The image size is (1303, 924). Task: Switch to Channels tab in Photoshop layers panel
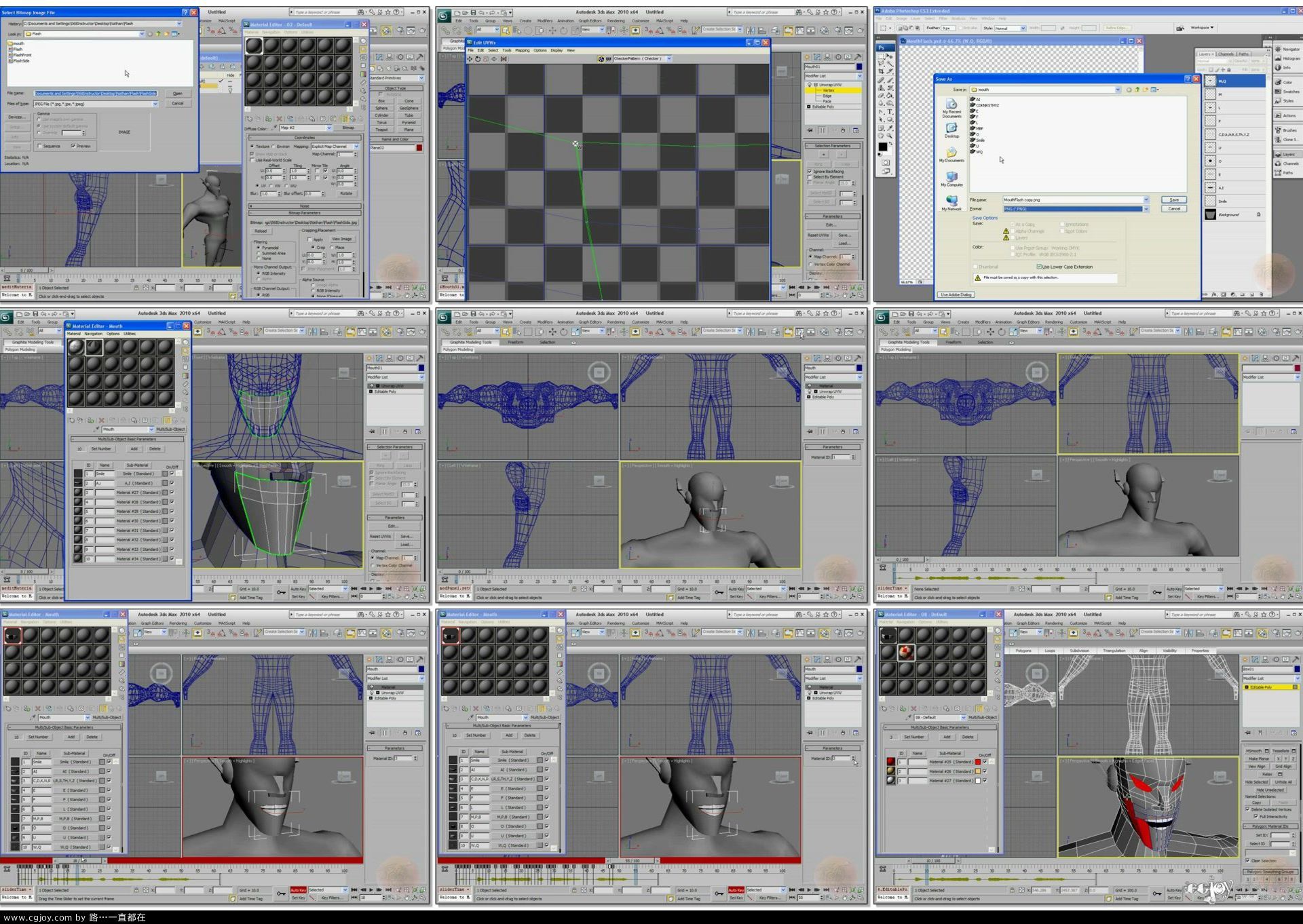point(1226,54)
